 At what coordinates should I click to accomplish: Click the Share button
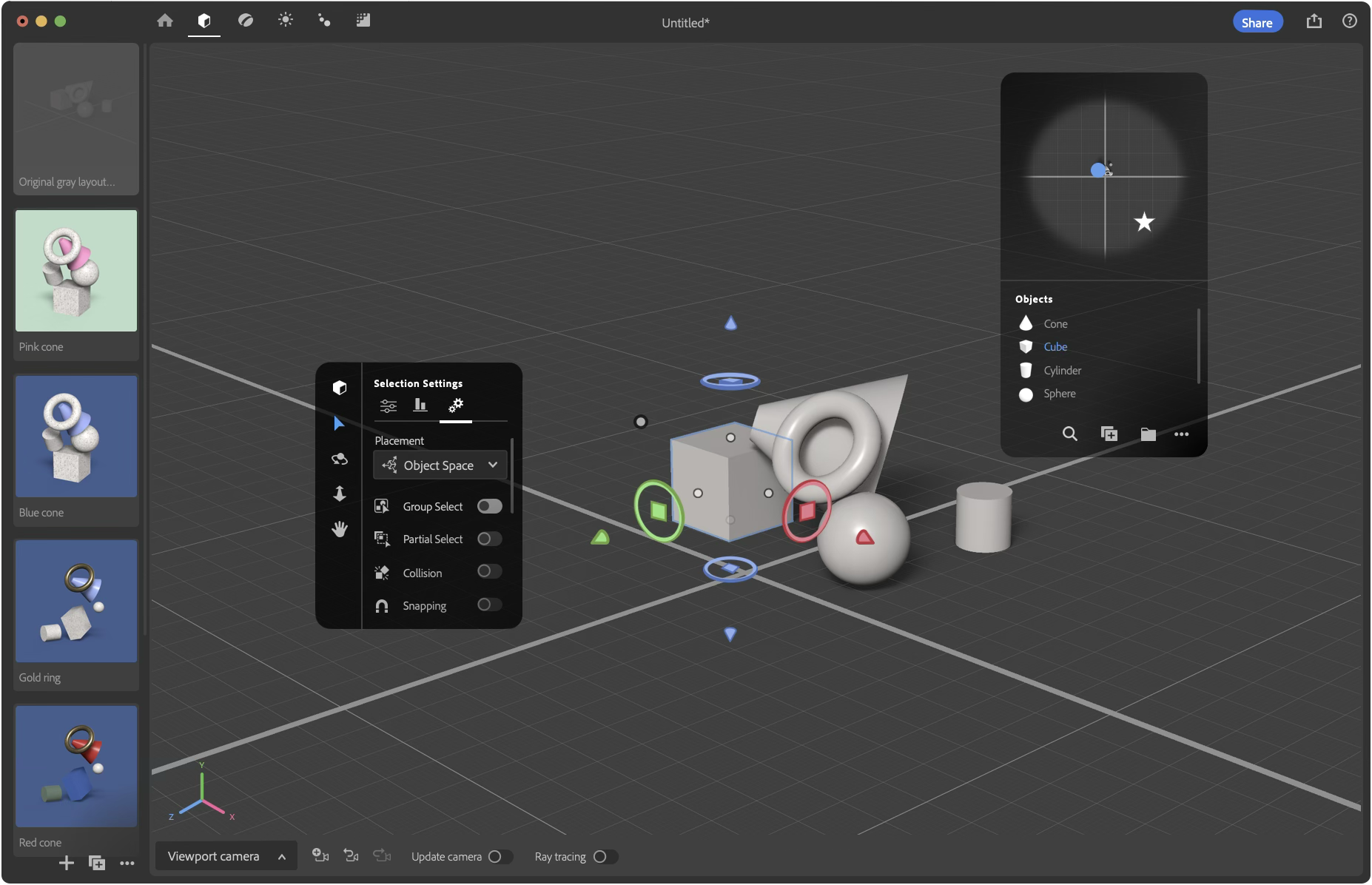1257,22
